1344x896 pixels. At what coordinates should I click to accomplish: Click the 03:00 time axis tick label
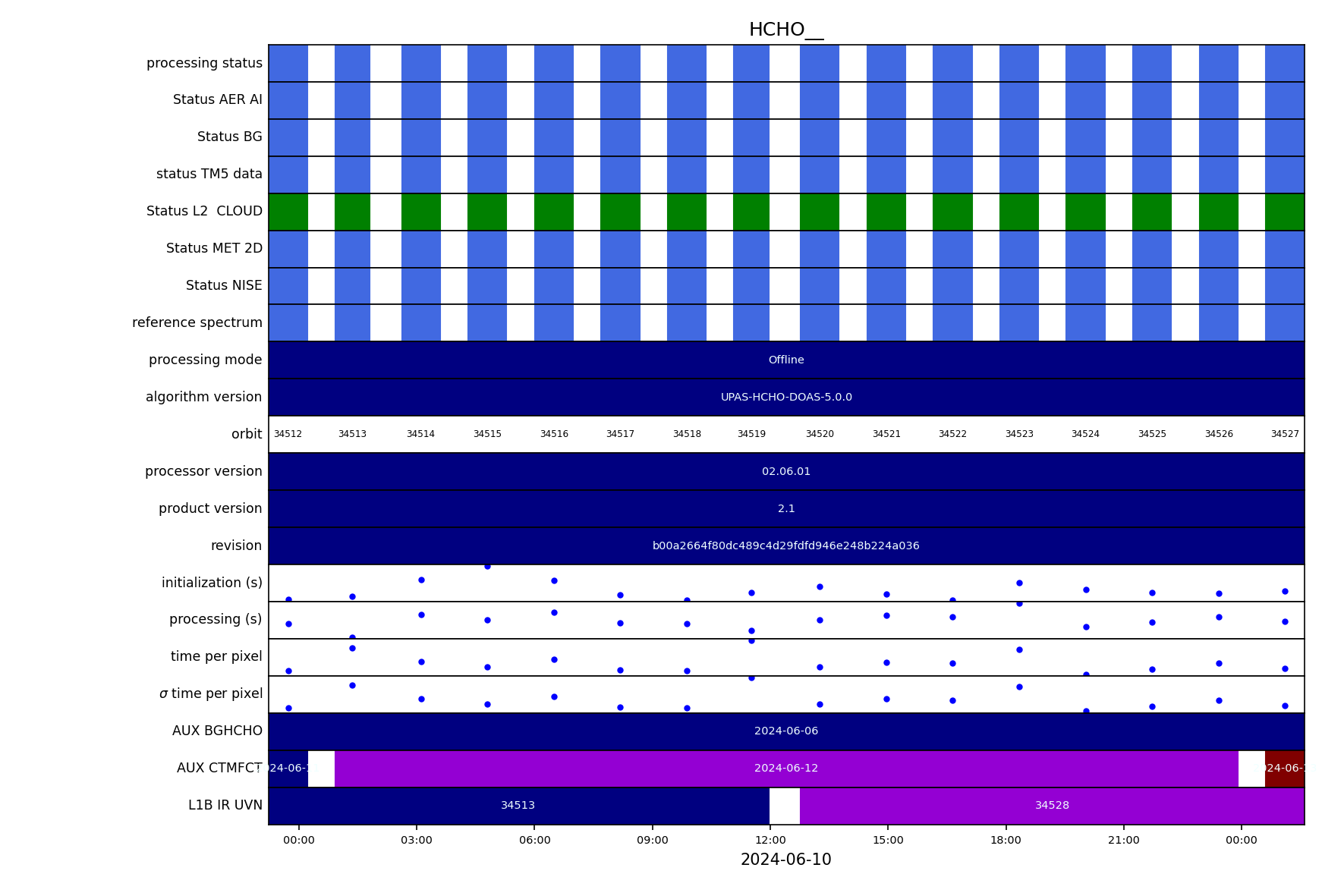[x=417, y=841]
